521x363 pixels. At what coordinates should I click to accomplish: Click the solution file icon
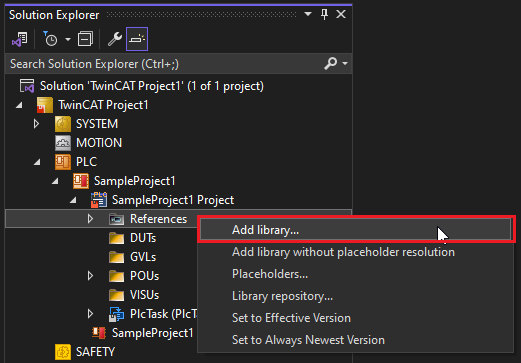(x=27, y=86)
